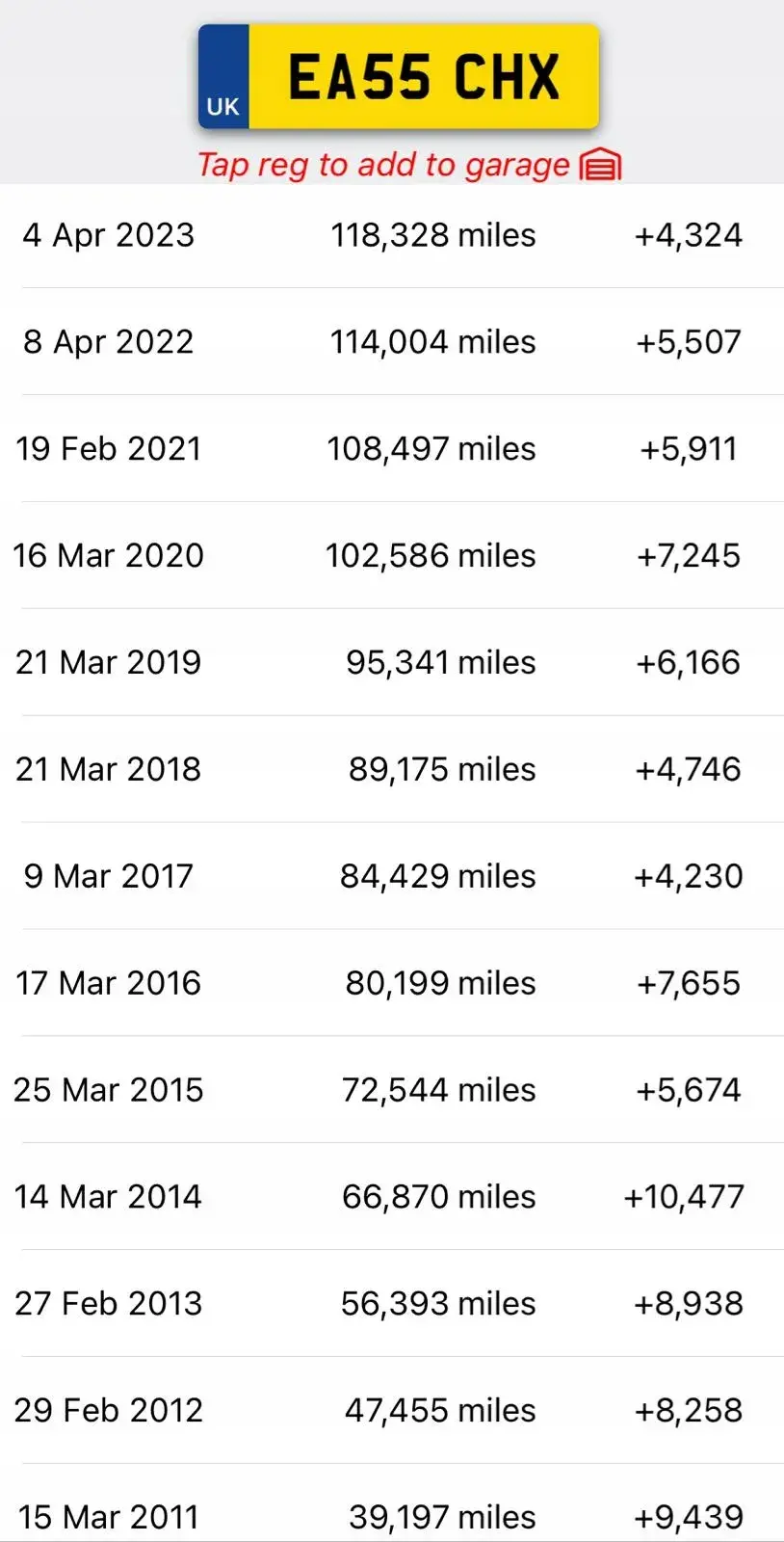Viewport: 784px width, 1542px height.
Task: Tap the +7,655 mileage increase value
Action: [689, 984]
